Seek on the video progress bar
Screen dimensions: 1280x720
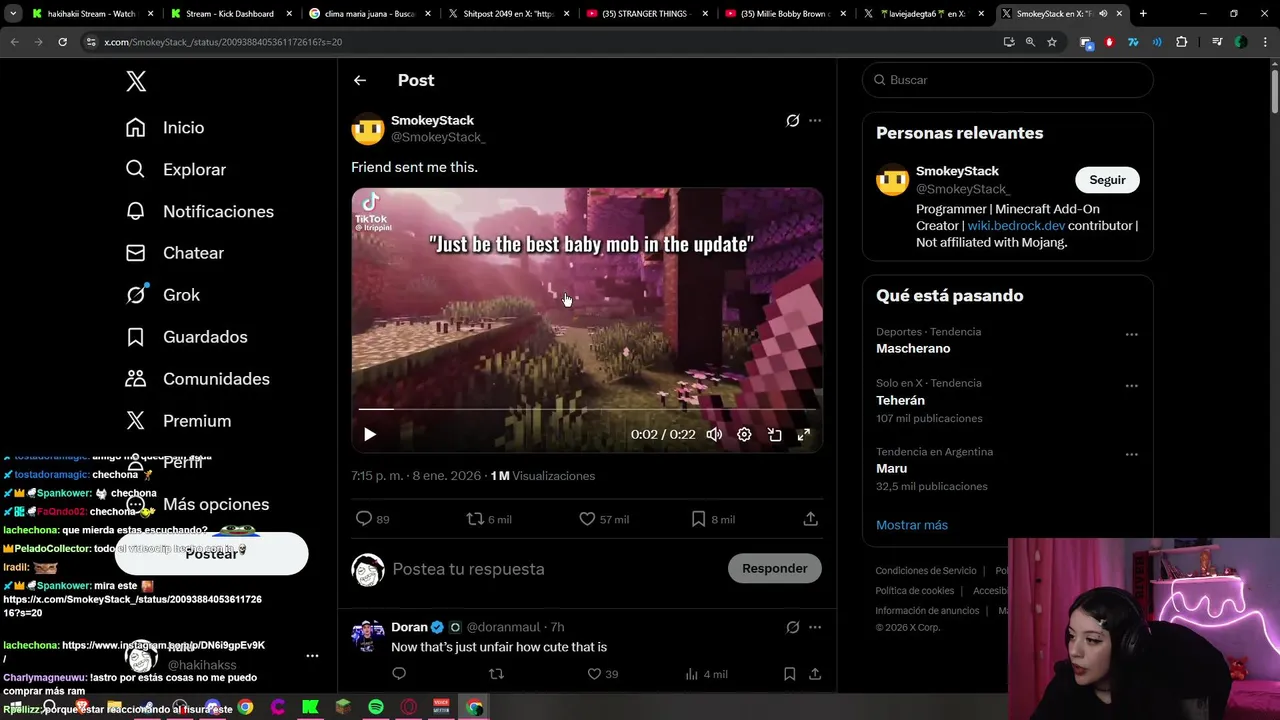coord(587,409)
